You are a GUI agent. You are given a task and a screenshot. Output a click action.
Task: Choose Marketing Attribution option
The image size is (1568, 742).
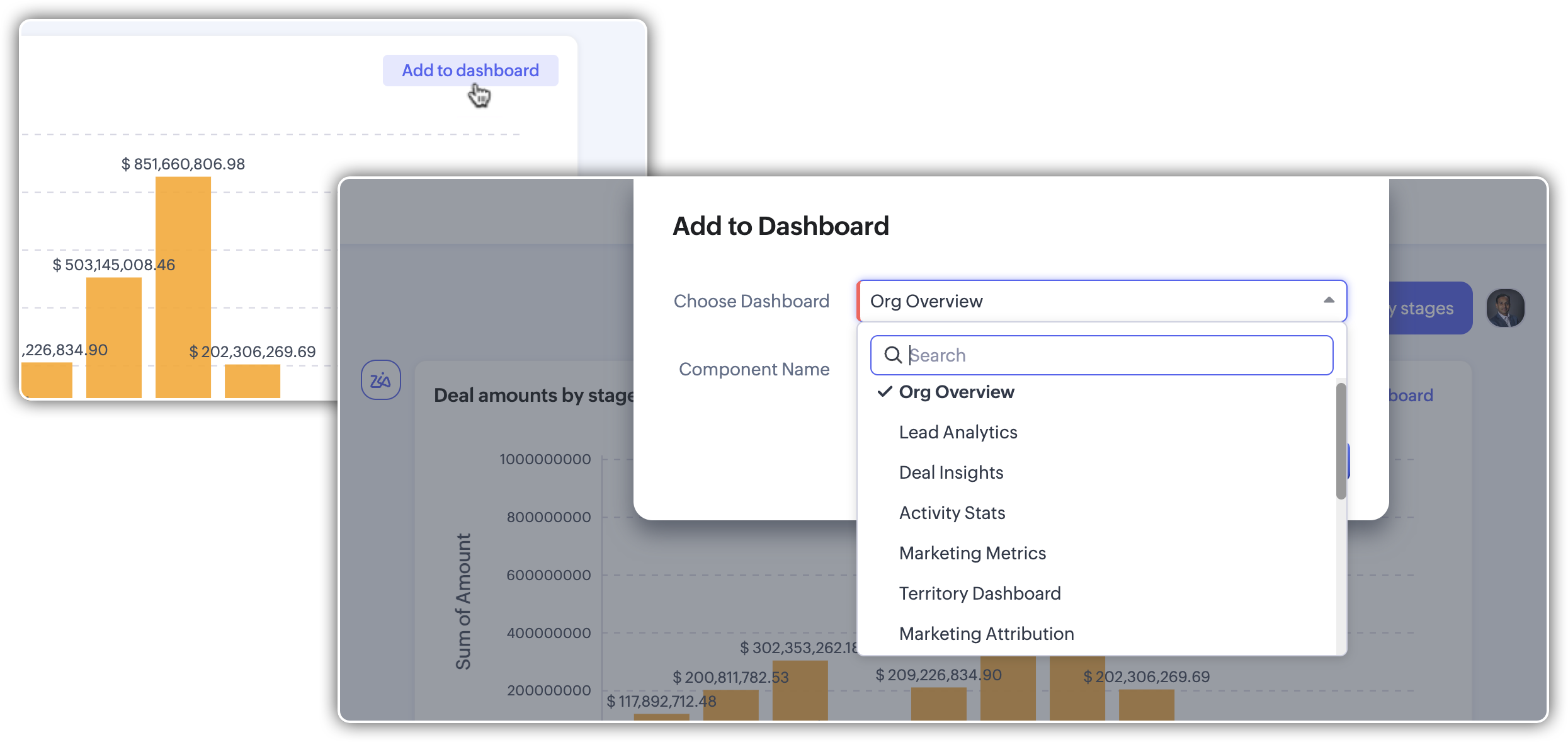point(986,634)
